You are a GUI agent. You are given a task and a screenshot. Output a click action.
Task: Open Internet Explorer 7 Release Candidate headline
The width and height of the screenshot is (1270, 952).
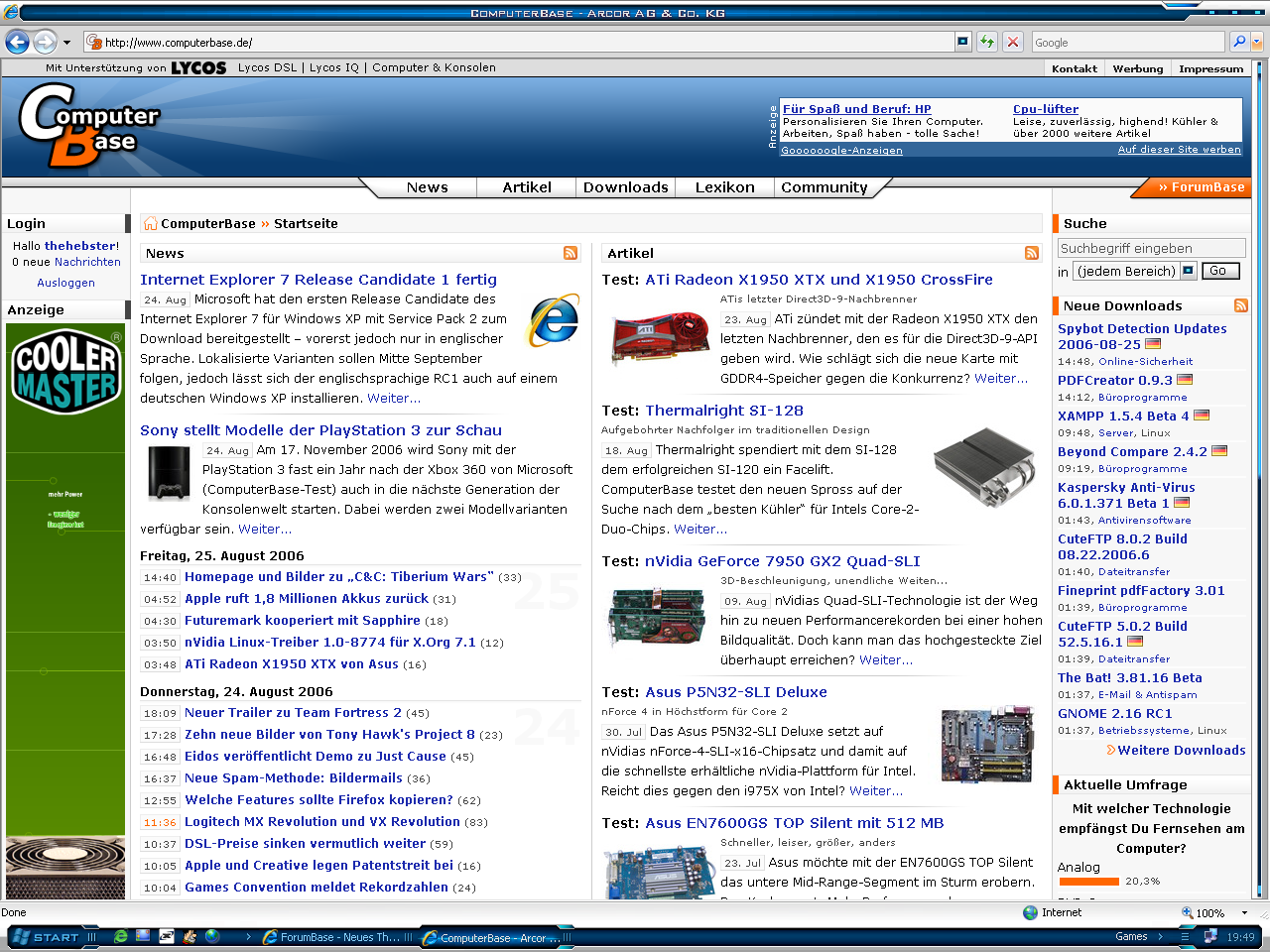click(x=318, y=280)
